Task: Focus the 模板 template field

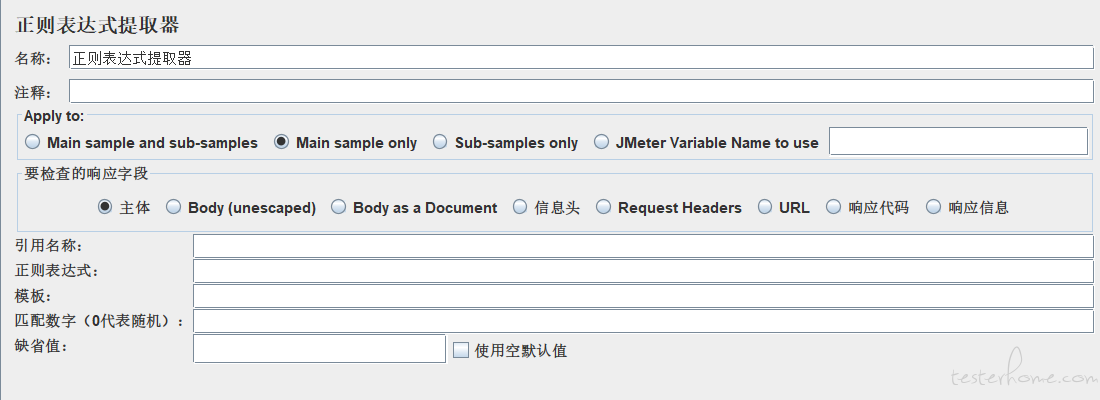Action: click(642, 296)
